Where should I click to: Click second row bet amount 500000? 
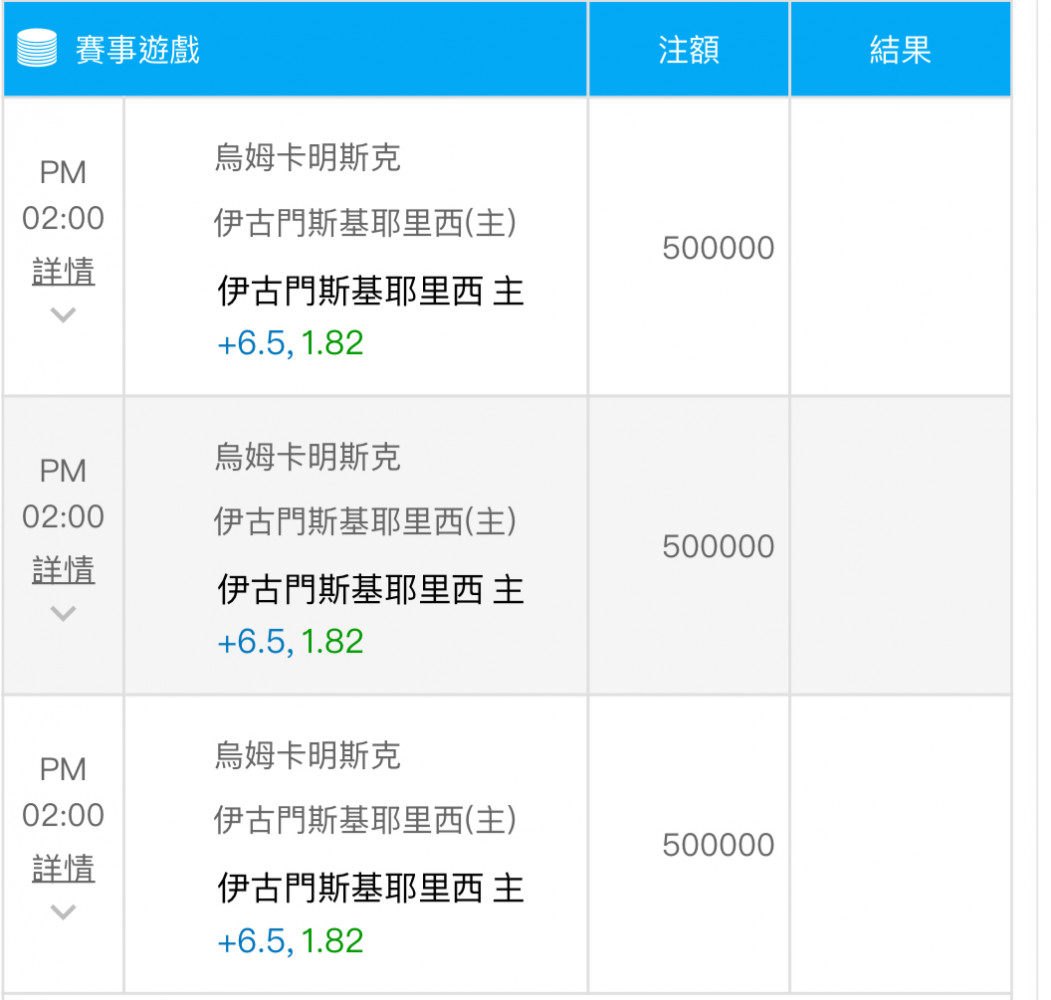point(719,546)
